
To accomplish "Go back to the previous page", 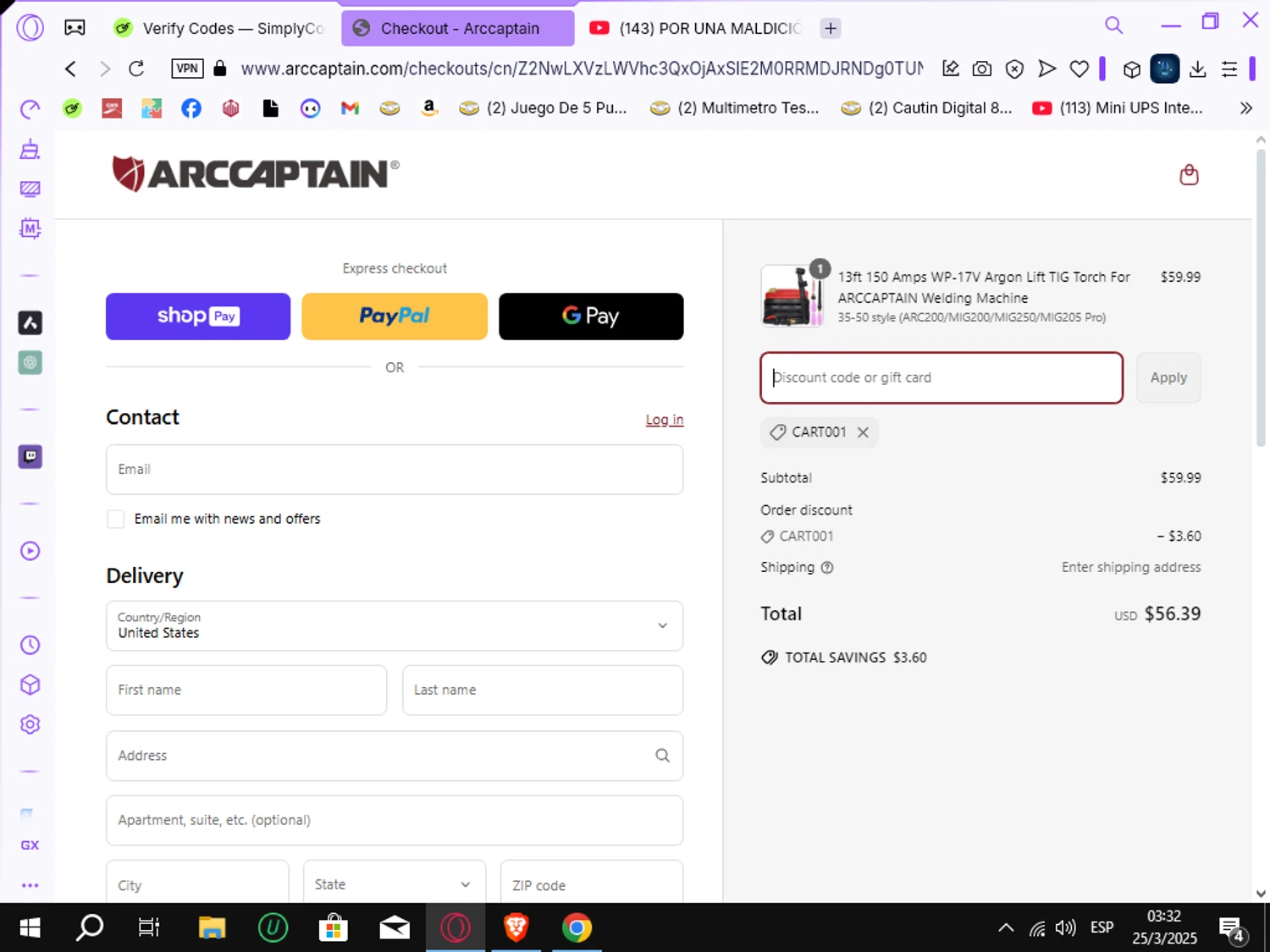I will point(70,69).
